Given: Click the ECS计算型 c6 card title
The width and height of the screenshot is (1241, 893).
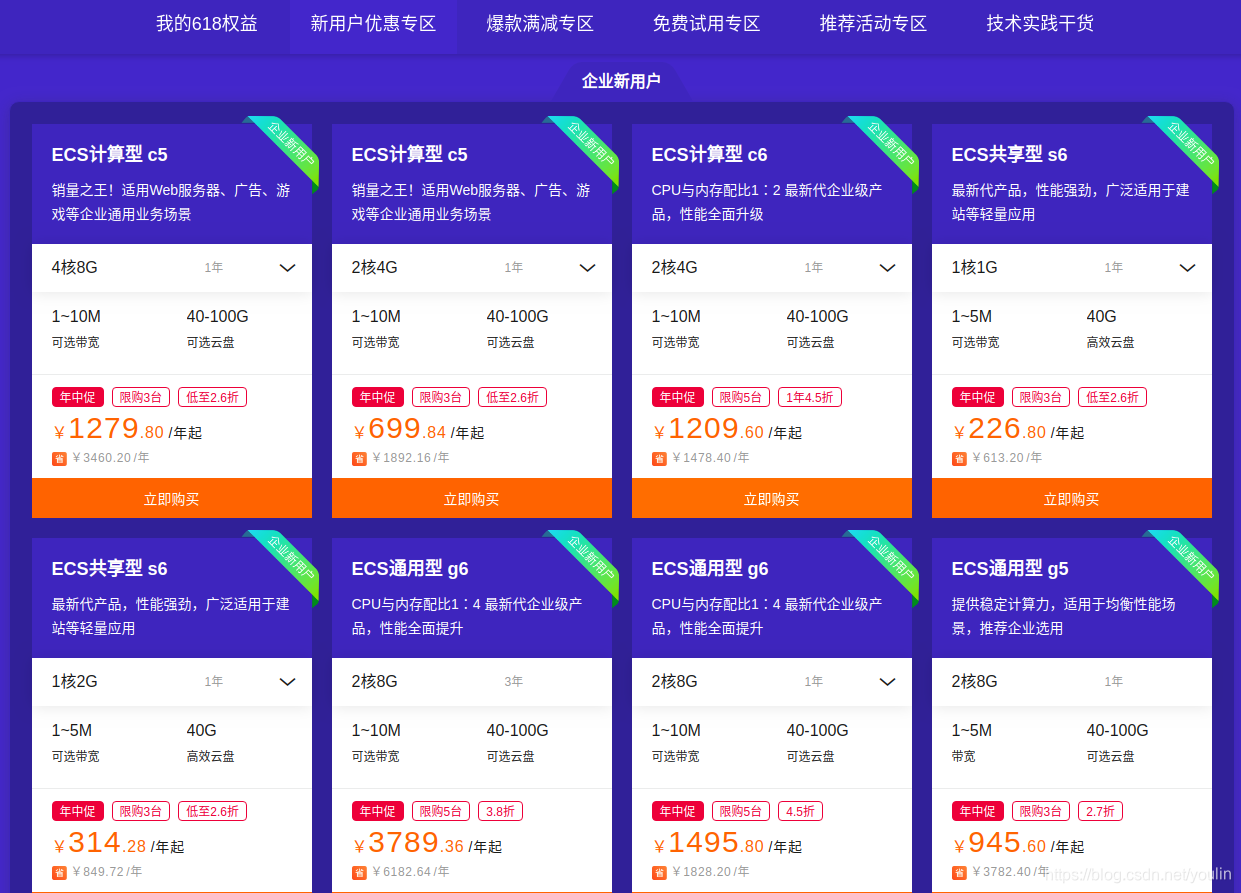Looking at the screenshot, I should click(x=710, y=155).
